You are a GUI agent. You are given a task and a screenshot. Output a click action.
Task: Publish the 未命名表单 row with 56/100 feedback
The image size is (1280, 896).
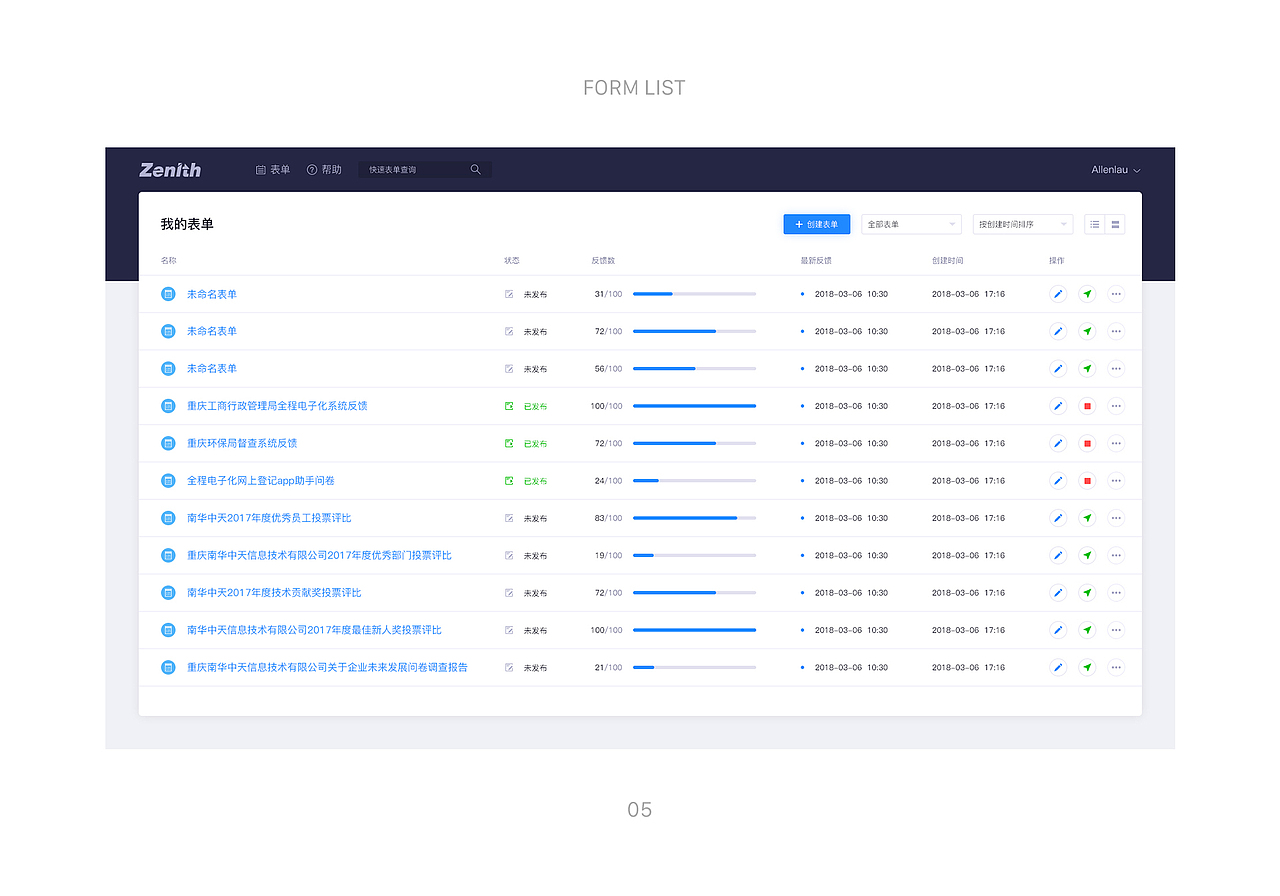(1087, 369)
